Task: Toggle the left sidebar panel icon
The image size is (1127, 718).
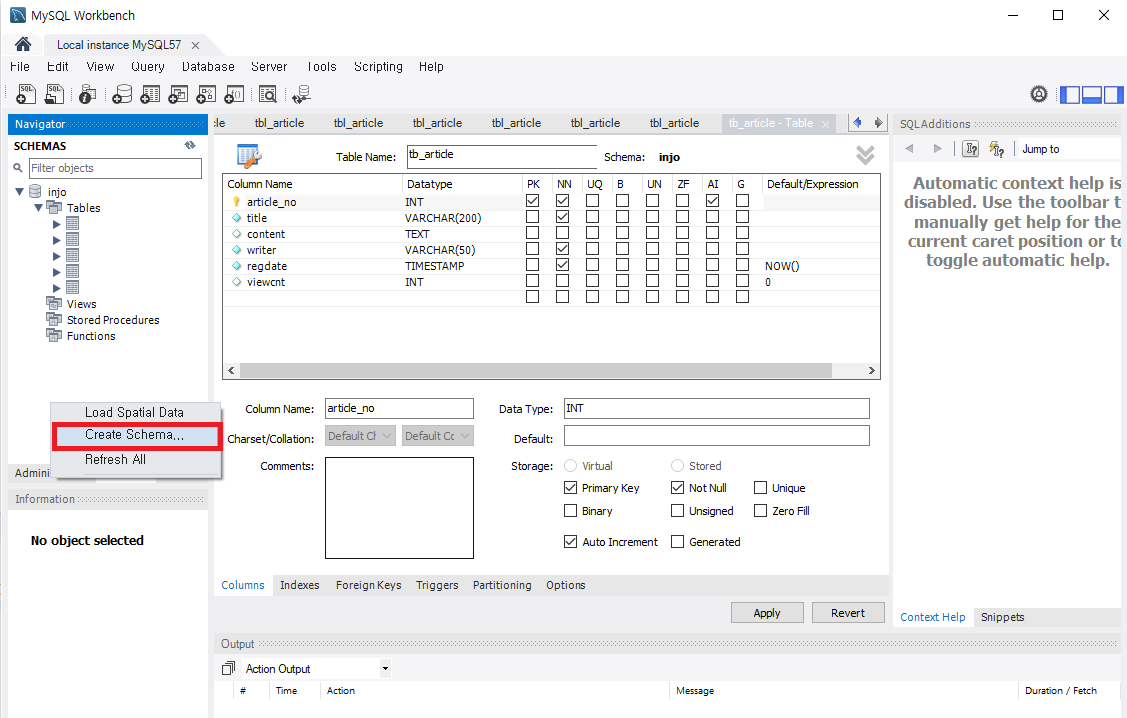Action: coord(1070,94)
